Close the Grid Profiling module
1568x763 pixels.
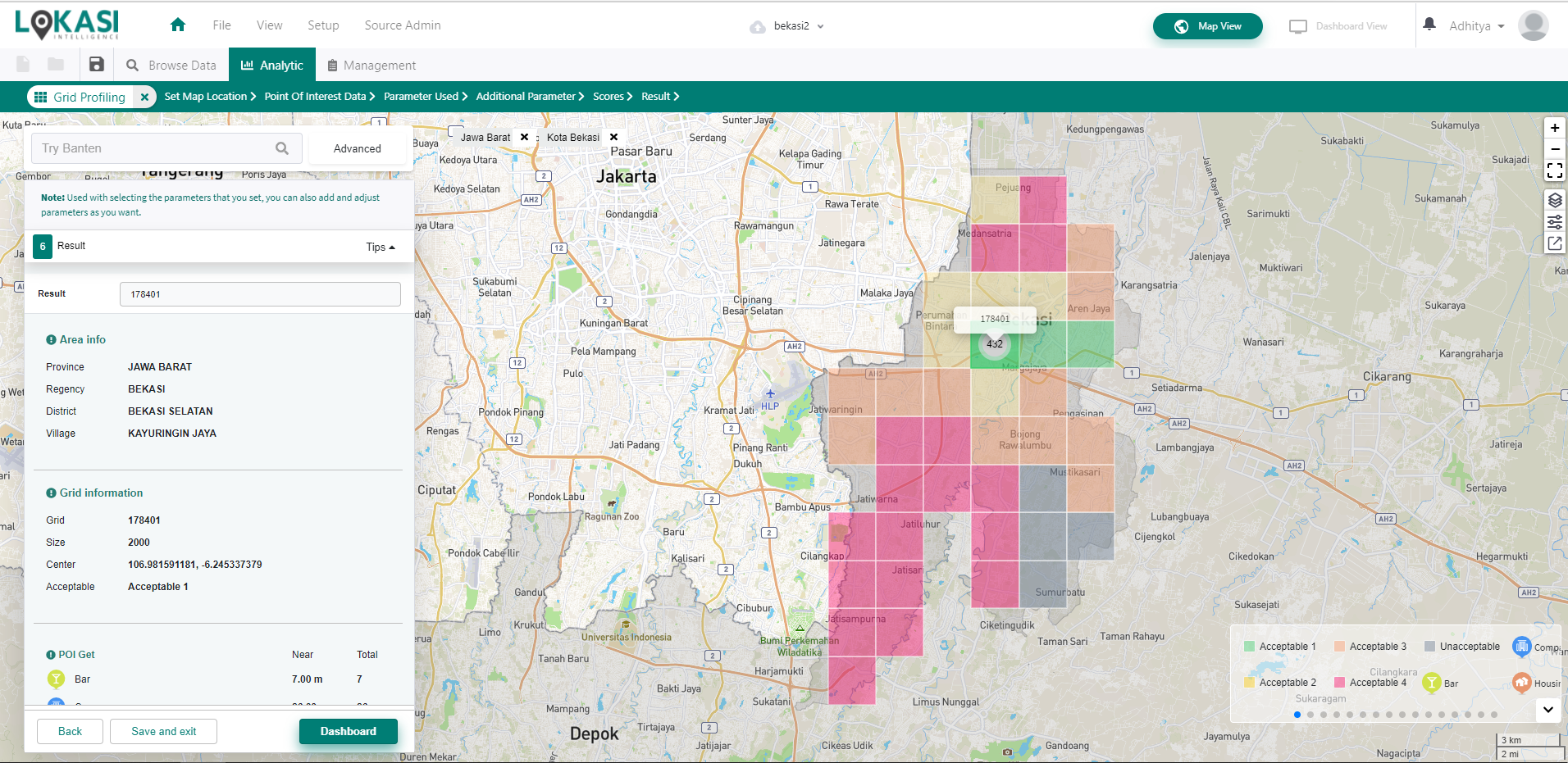point(144,97)
